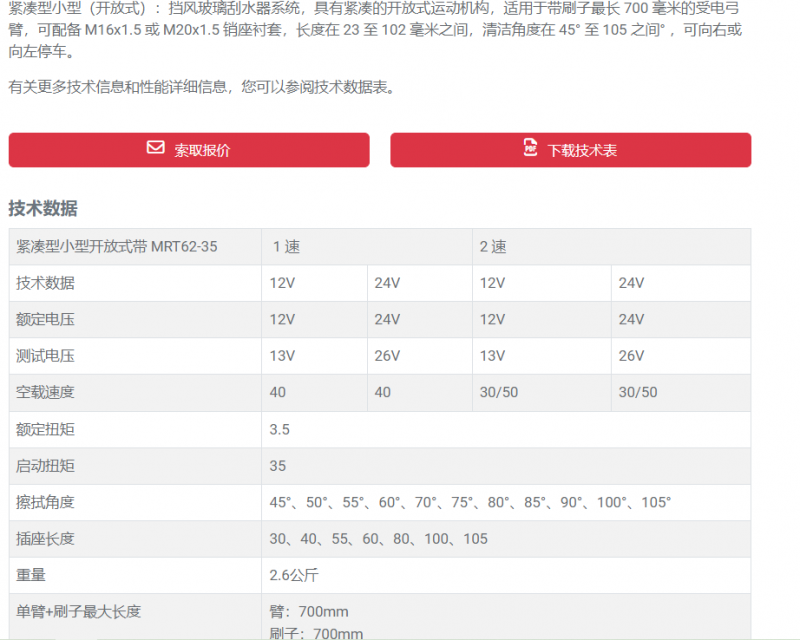Select the 紧凑型小型开放式带 MRT62-35 header cell

point(135,247)
